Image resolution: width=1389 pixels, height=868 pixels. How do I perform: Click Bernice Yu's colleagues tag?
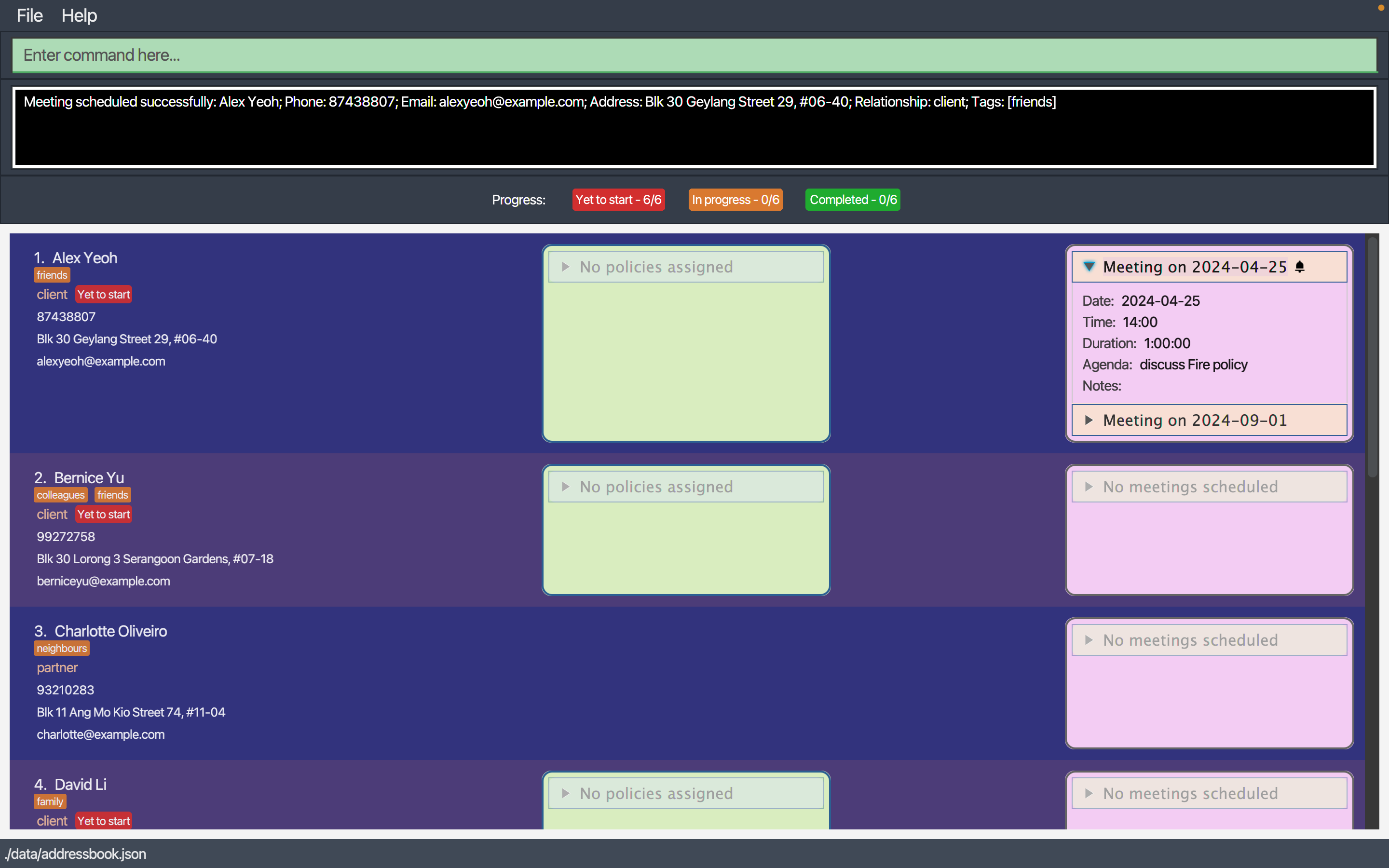tap(60, 495)
